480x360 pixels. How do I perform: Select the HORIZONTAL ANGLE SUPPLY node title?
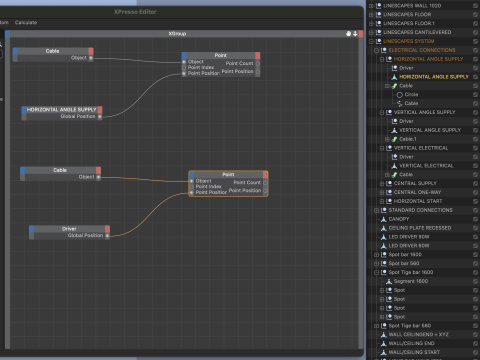[62, 110]
